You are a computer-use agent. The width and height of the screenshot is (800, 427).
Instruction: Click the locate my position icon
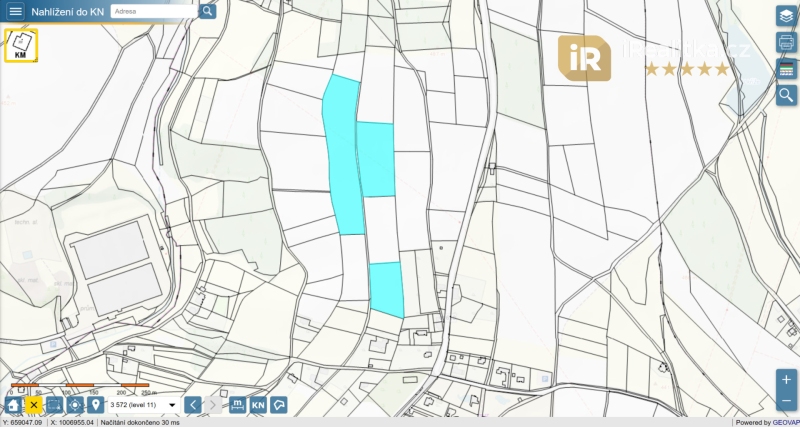point(75,405)
